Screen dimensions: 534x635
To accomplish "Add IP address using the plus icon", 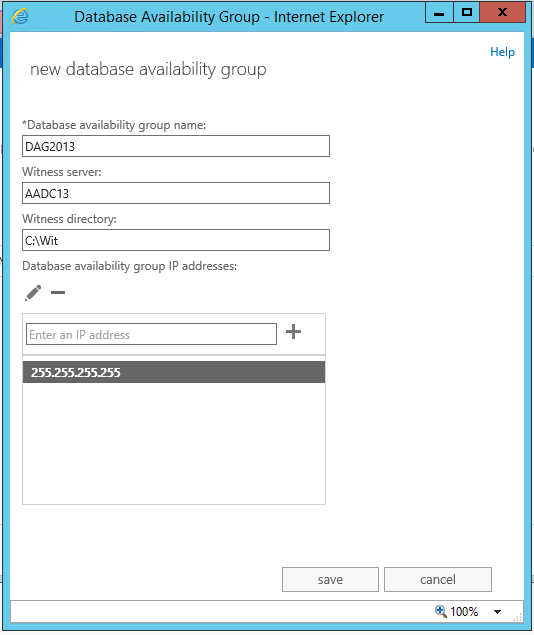I will tap(294, 332).
